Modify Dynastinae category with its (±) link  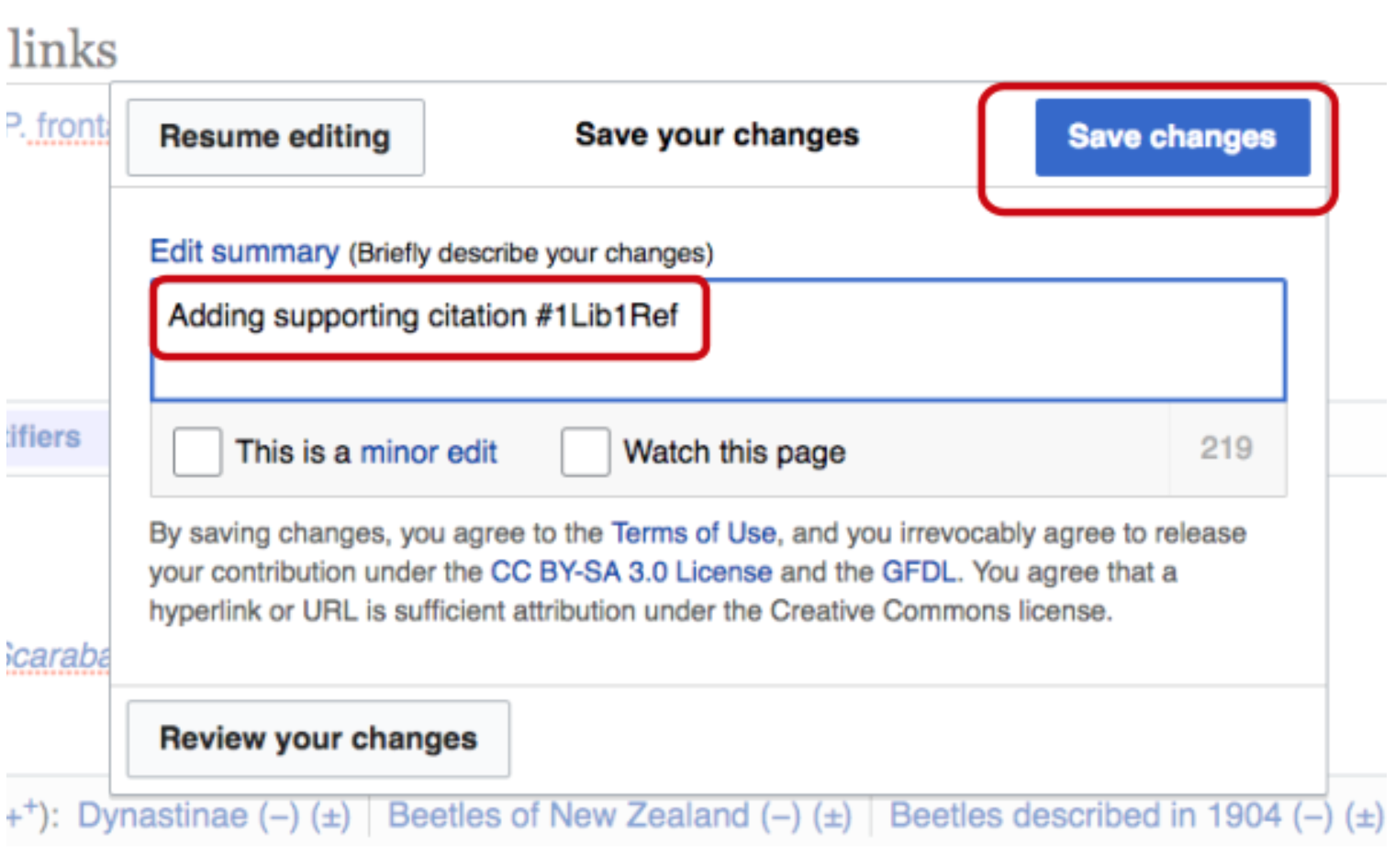pyautogui.click(x=330, y=815)
